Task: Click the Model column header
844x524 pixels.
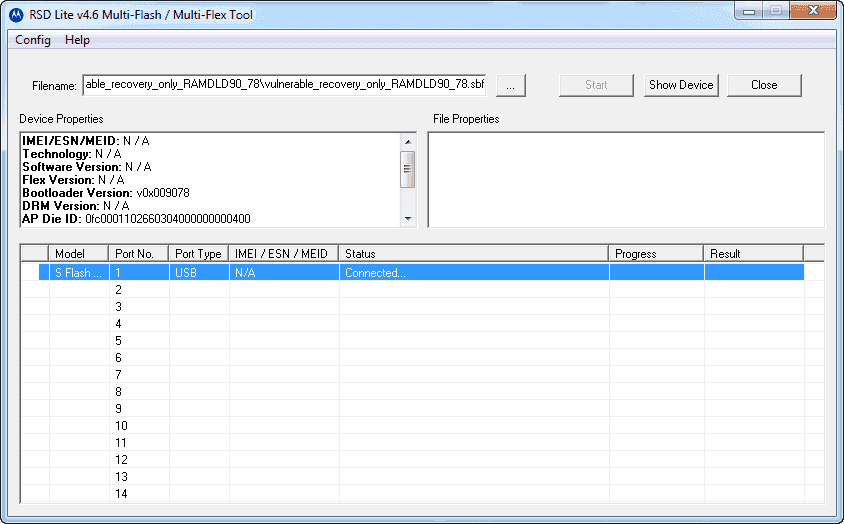Action: click(x=79, y=254)
